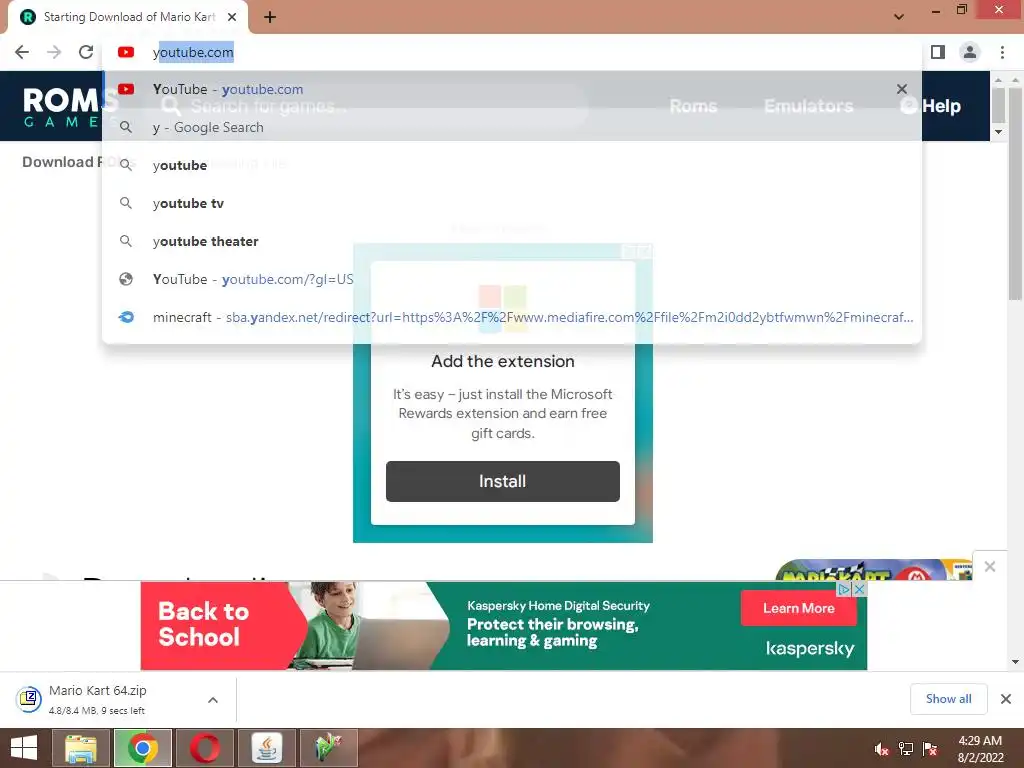
Task: Open the Action Center flag icon
Action: [x=930, y=749]
